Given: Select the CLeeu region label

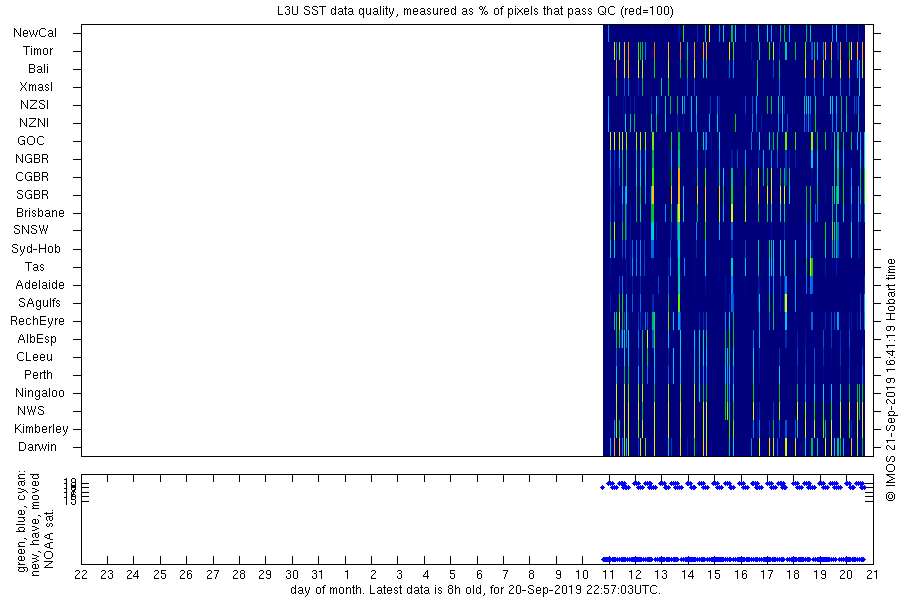Looking at the screenshot, I should pyautogui.click(x=34, y=357).
